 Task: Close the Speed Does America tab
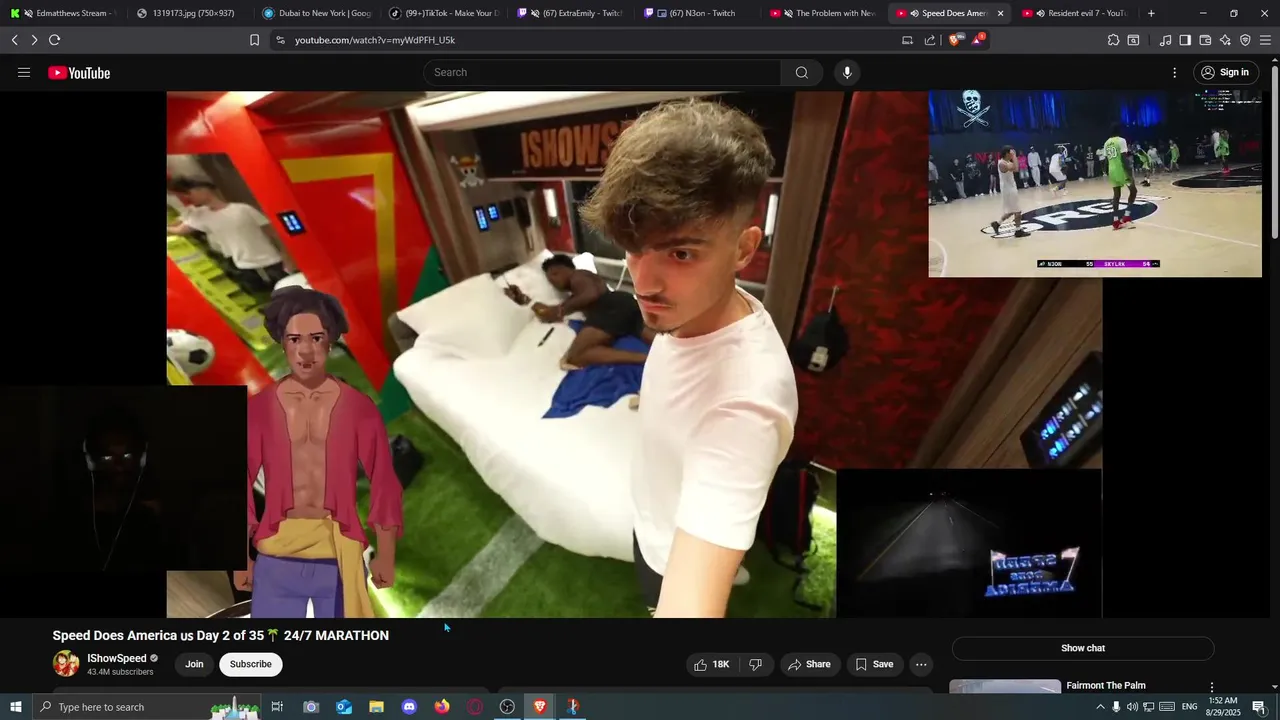(x=1000, y=13)
